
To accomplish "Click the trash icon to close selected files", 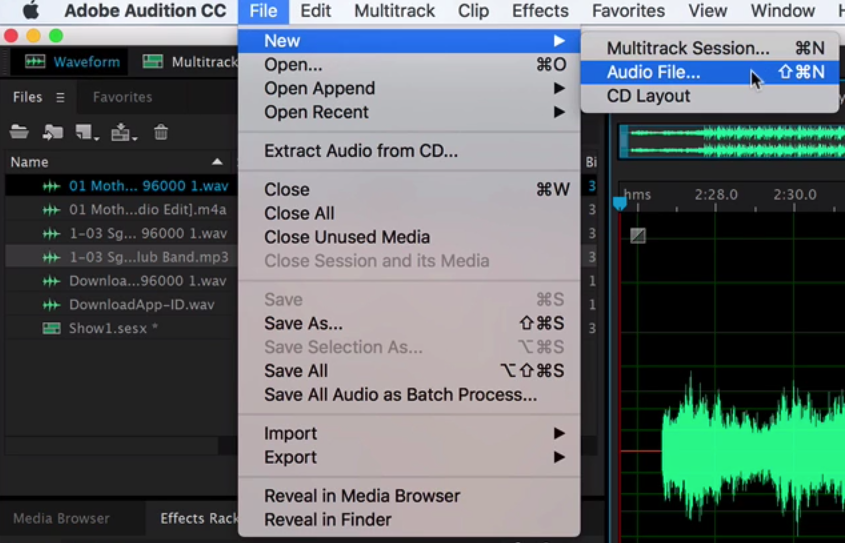I will (x=161, y=132).
